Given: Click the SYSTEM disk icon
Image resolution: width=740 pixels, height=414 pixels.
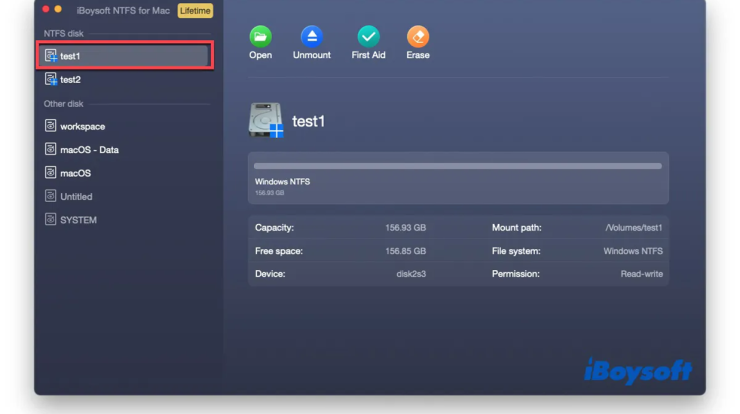Looking at the screenshot, I should tap(50, 220).
